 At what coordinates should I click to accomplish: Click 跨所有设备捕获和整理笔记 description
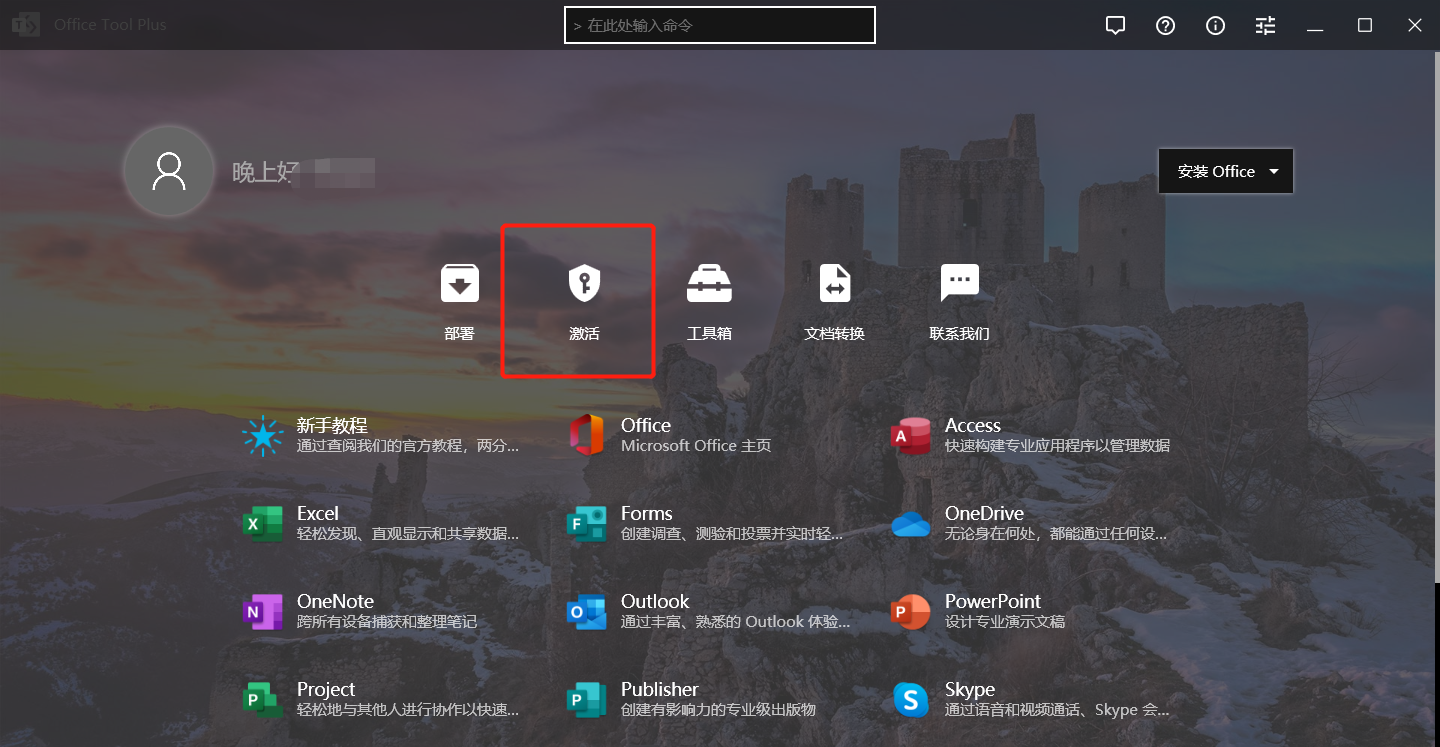387,622
